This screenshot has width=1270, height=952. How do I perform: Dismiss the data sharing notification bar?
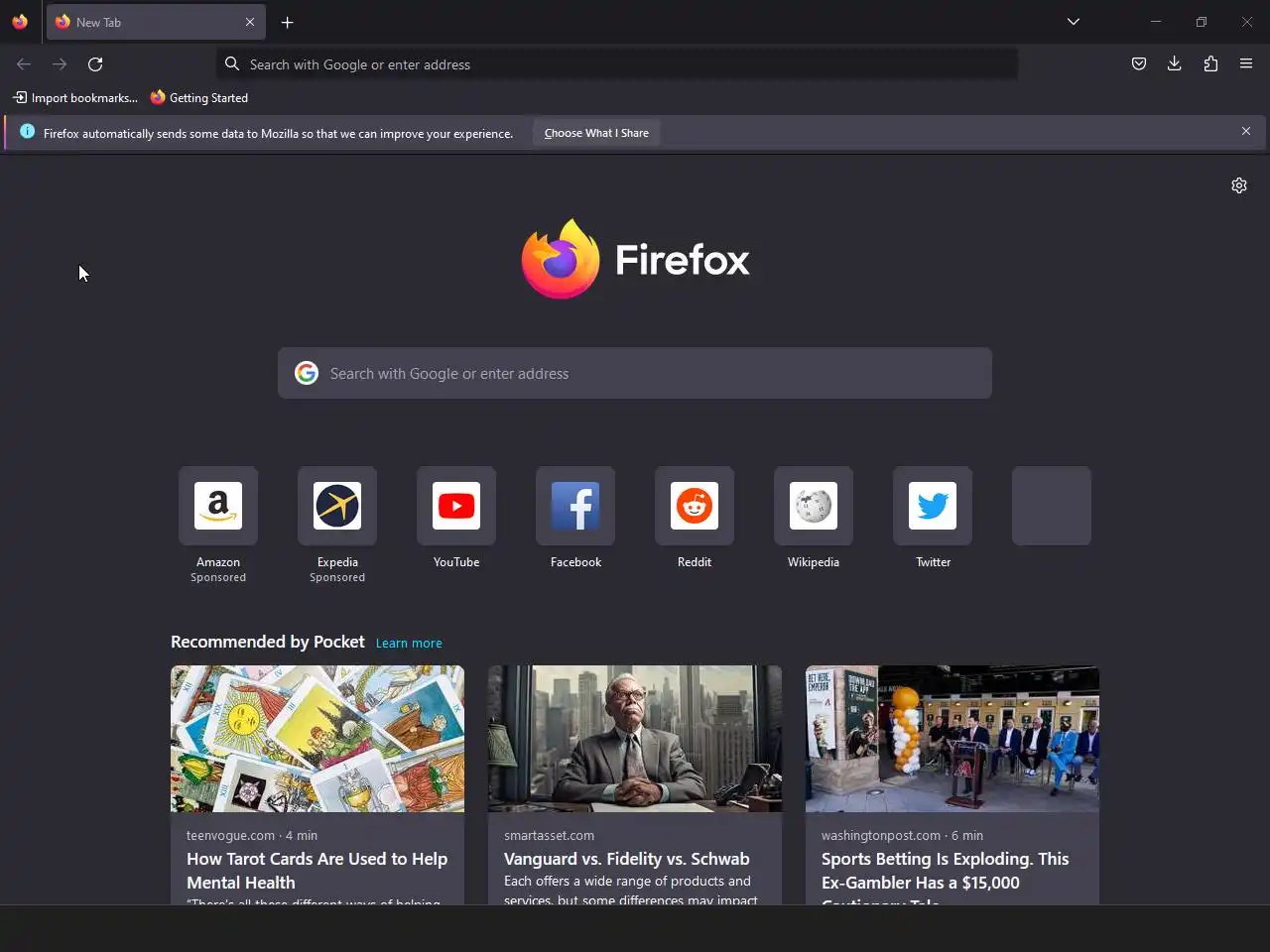click(1246, 131)
